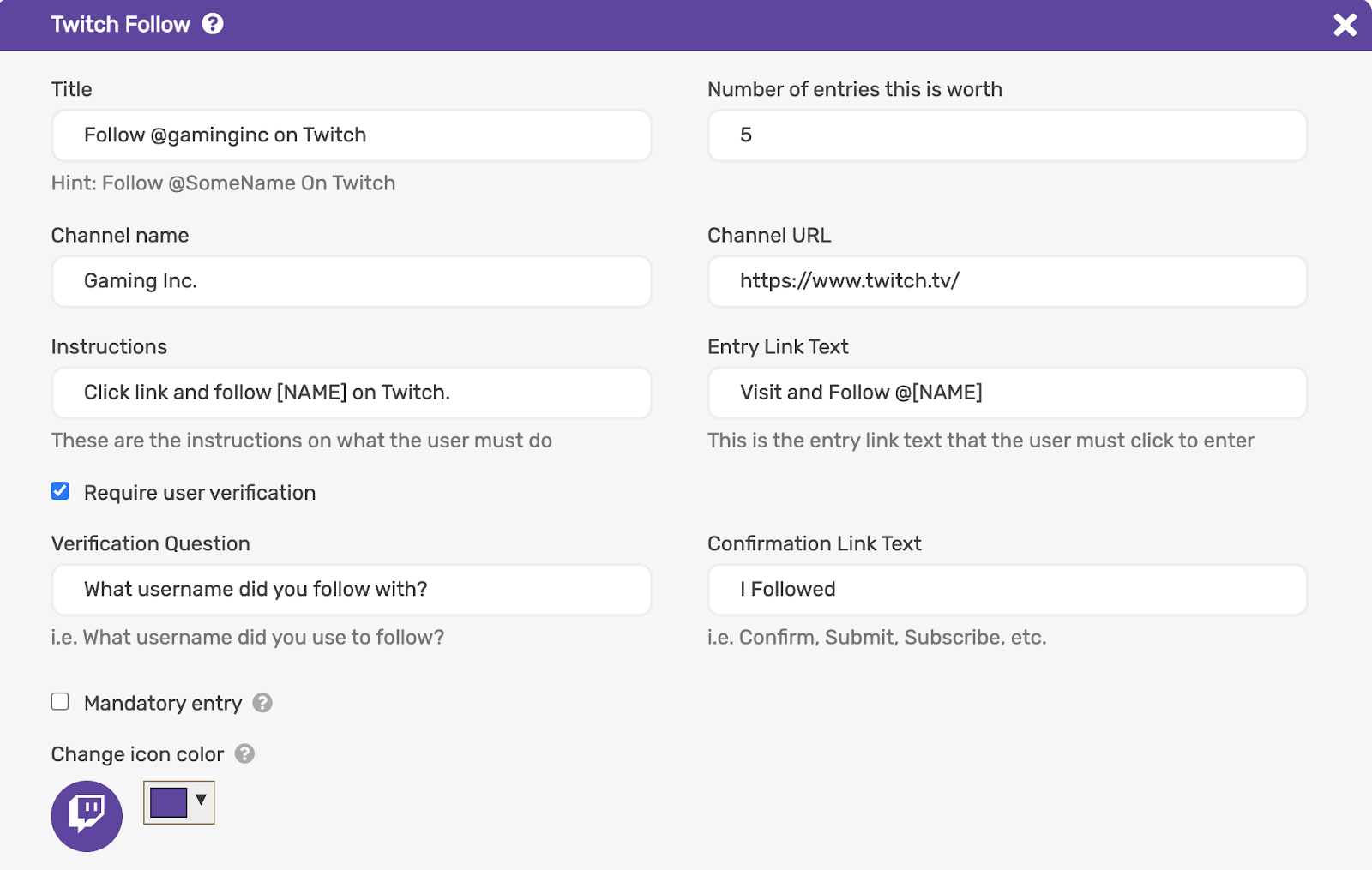Close the Twitch Follow dialog
This screenshot has width=1372, height=870.
pos(1345,25)
